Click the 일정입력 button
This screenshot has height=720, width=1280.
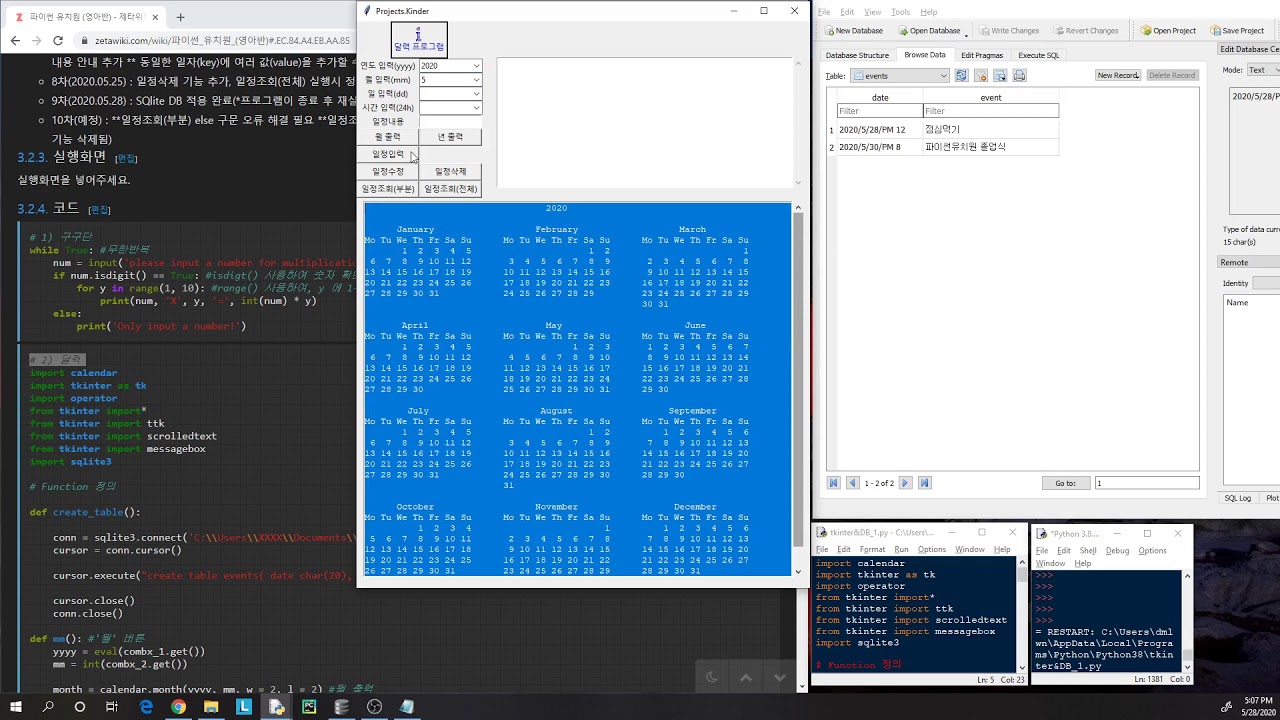(388, 154)
